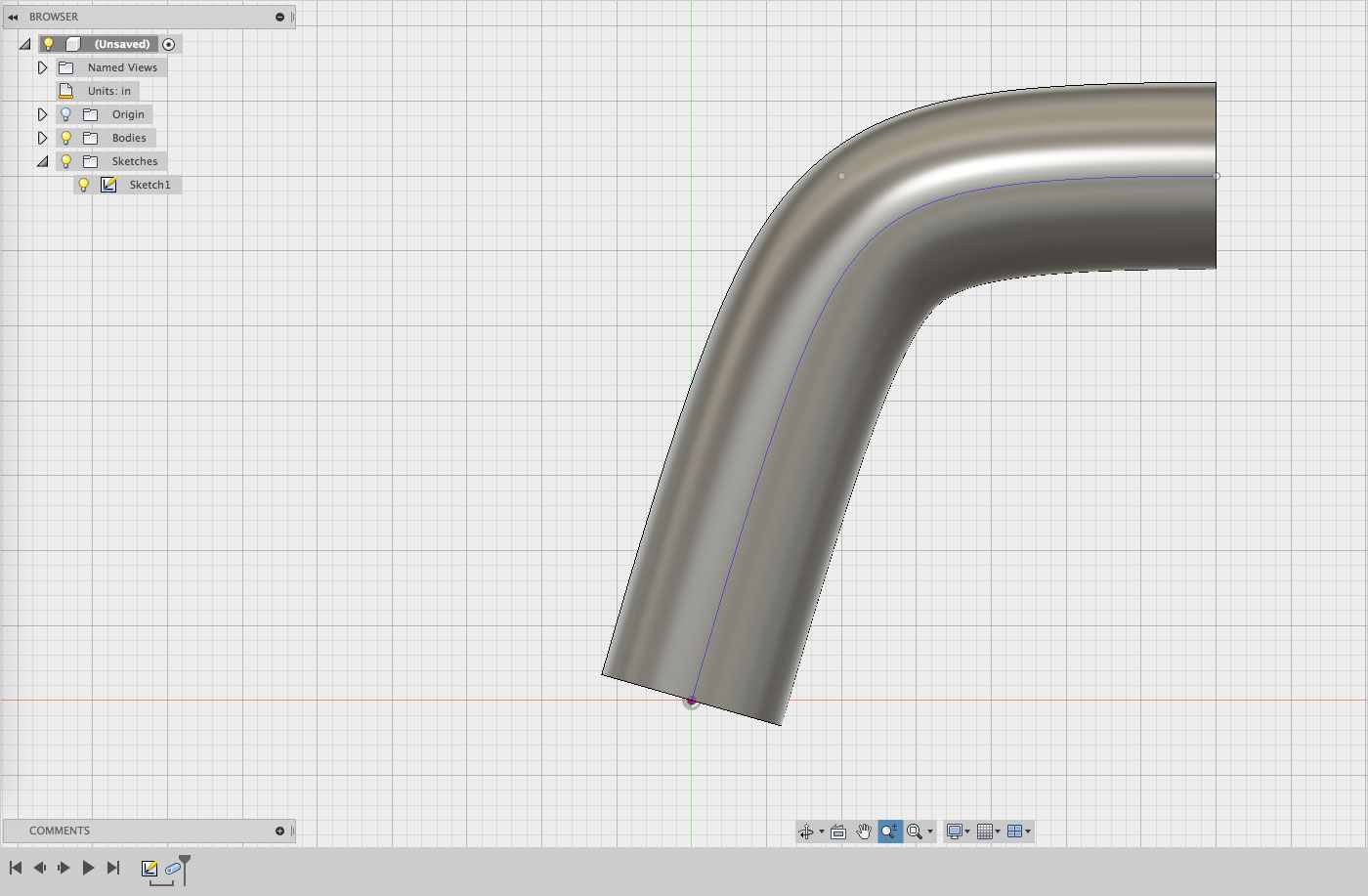
Task: Expand the Comments panel with plus button
Action: point(279,831)
